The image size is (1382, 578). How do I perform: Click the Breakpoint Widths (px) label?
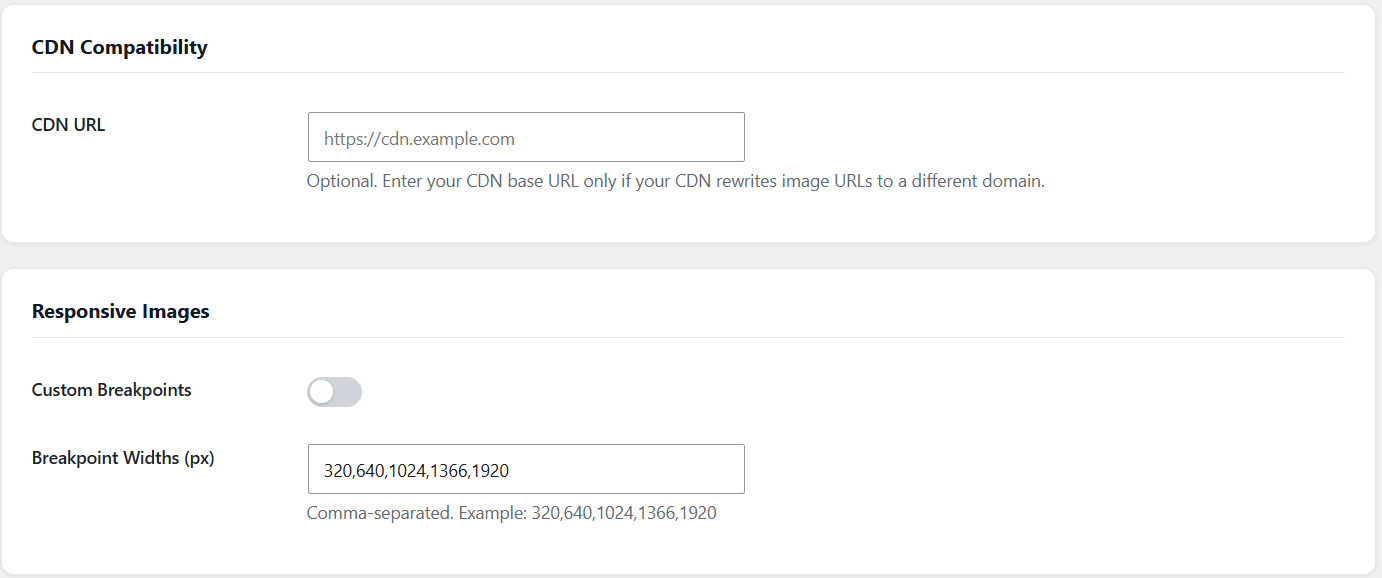(123, 458)
